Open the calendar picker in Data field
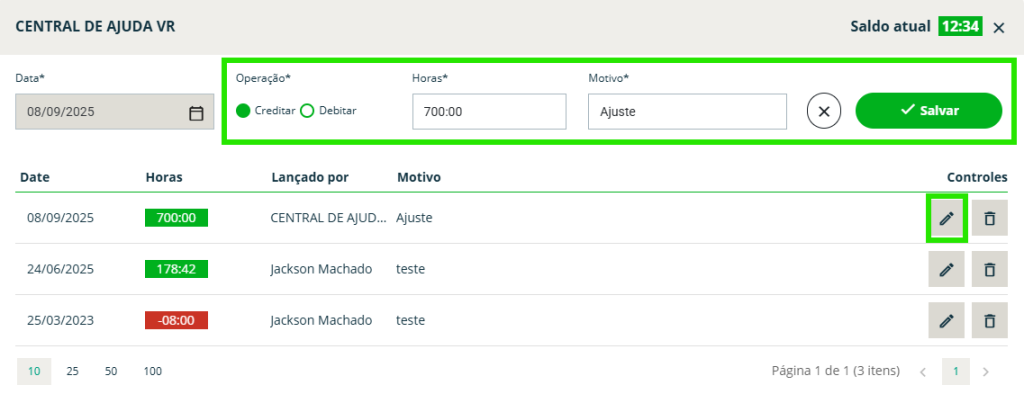 [196, 113]
